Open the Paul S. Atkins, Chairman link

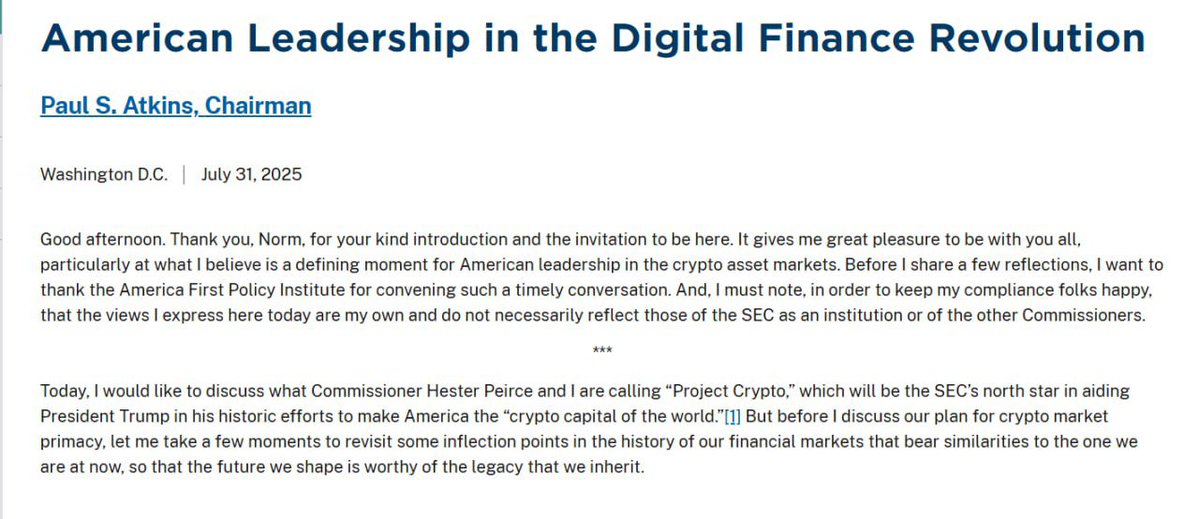tap(176, 105)
